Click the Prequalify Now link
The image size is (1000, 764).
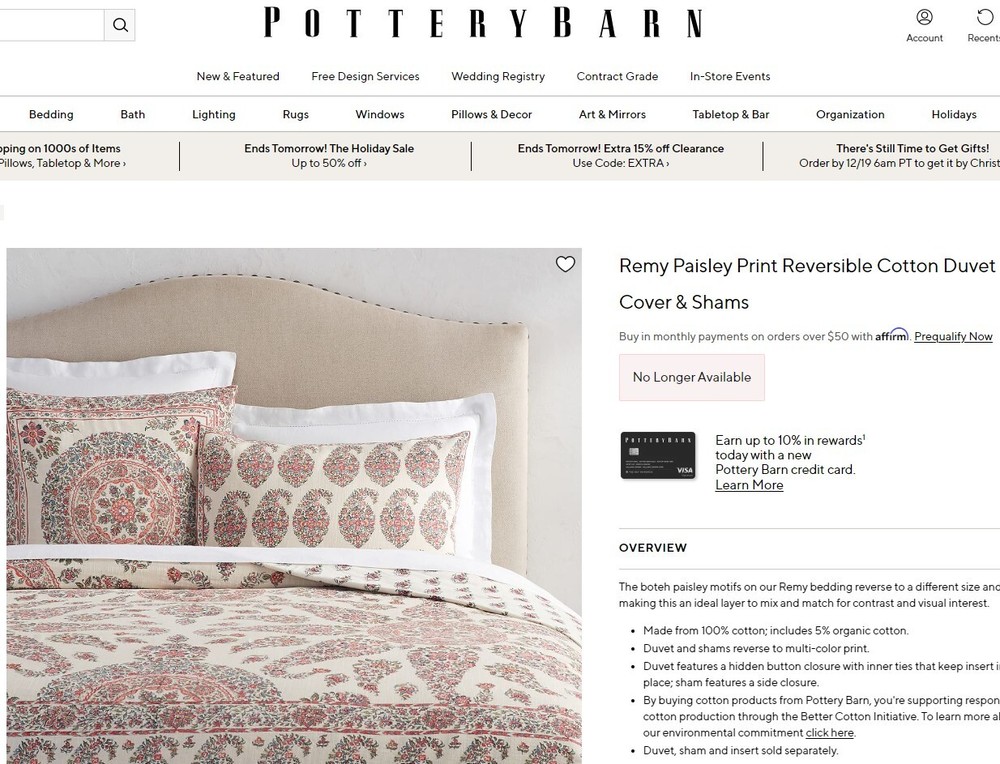click(x=953, y=336)
